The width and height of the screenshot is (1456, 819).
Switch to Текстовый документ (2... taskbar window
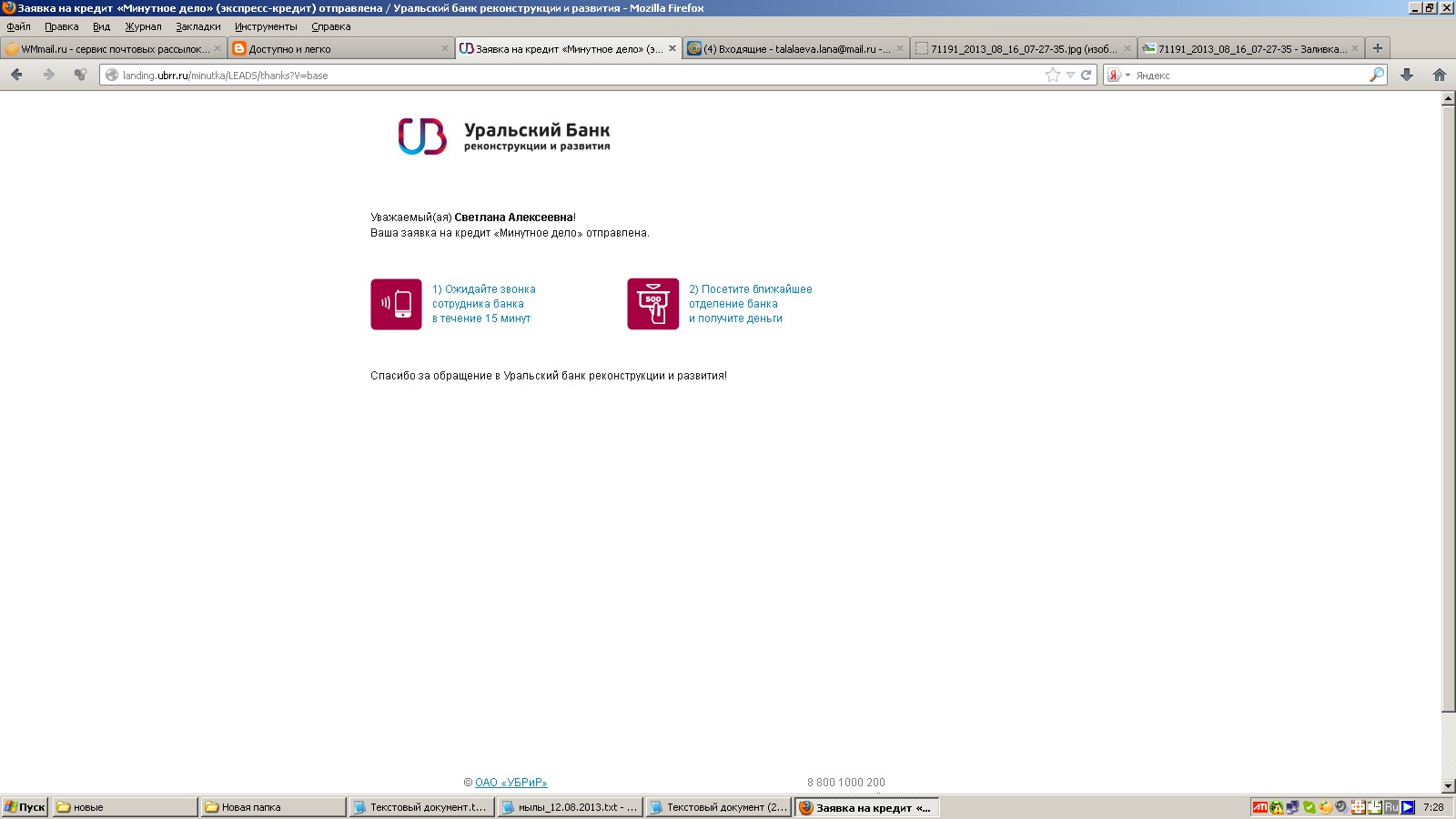[x=719, y=807]
